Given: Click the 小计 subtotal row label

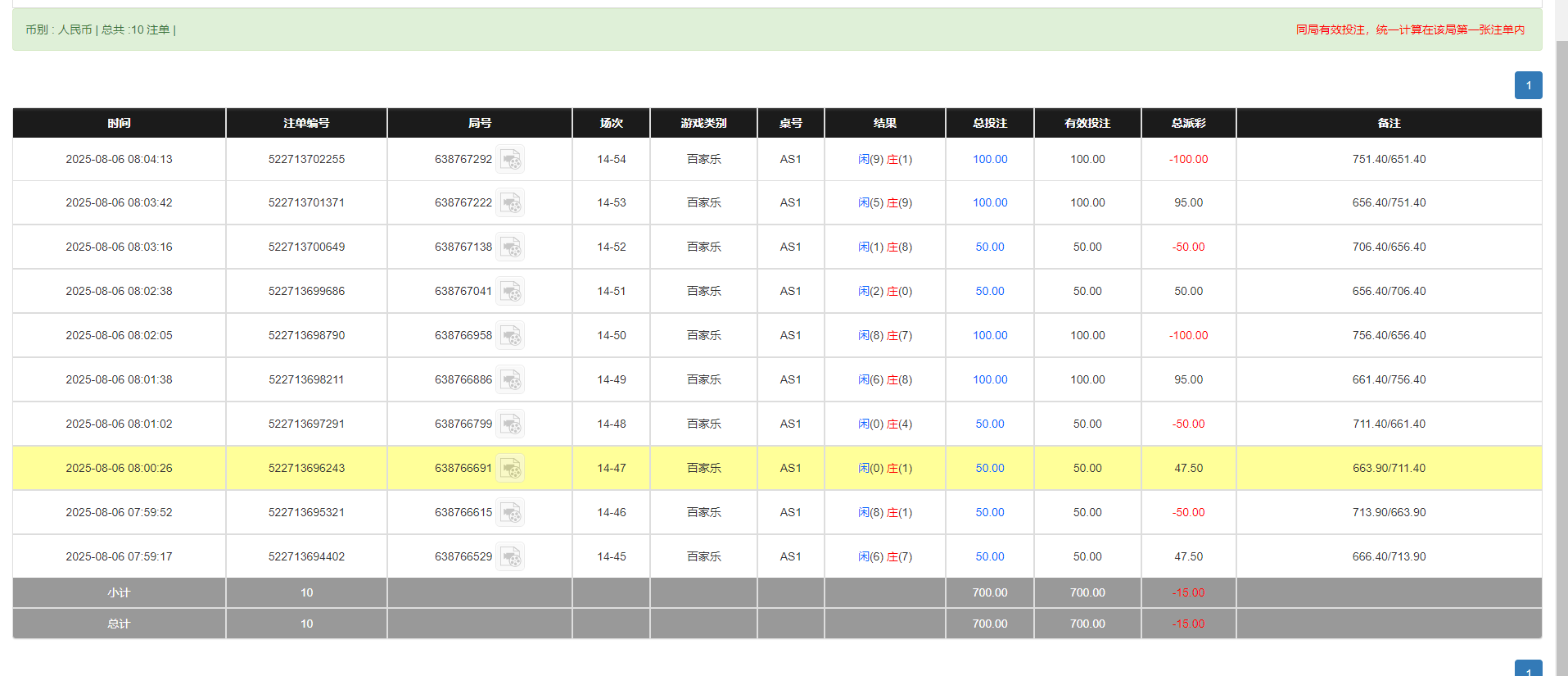Looking at the screenshot, I should (119, 592).
